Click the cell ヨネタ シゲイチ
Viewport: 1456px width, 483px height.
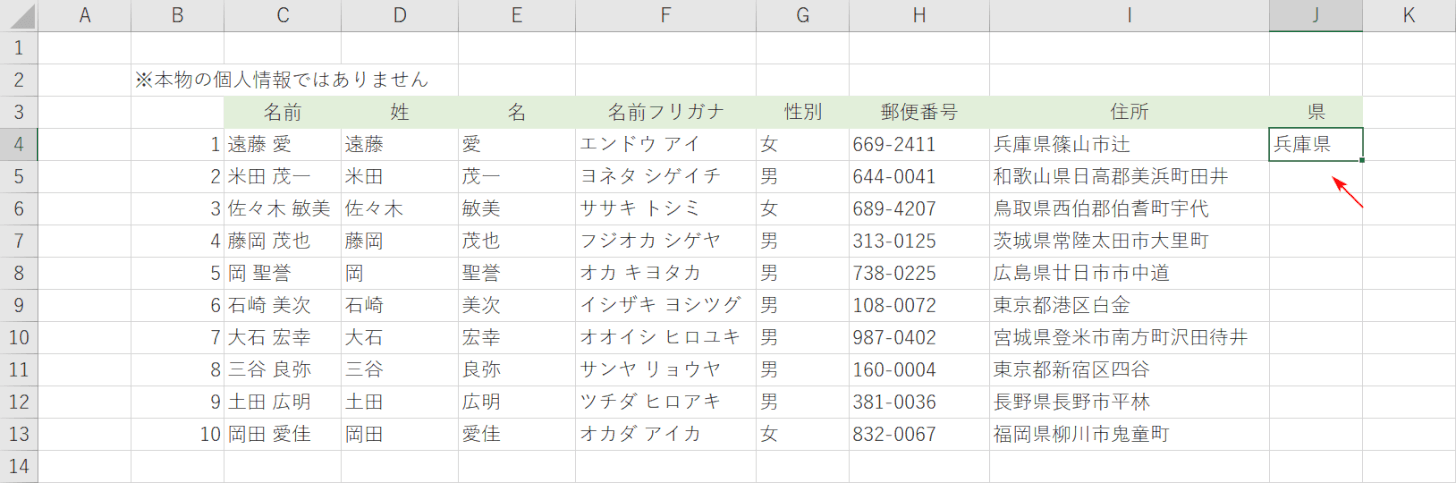[x=666, y=176]
